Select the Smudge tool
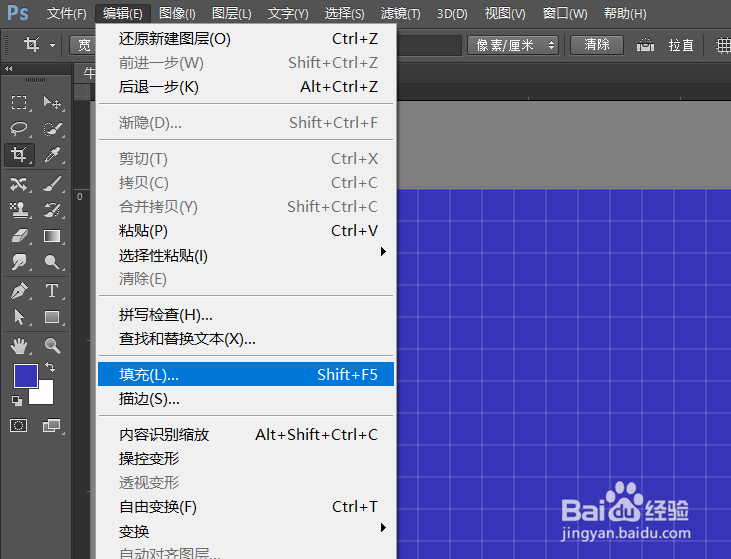 19,262
